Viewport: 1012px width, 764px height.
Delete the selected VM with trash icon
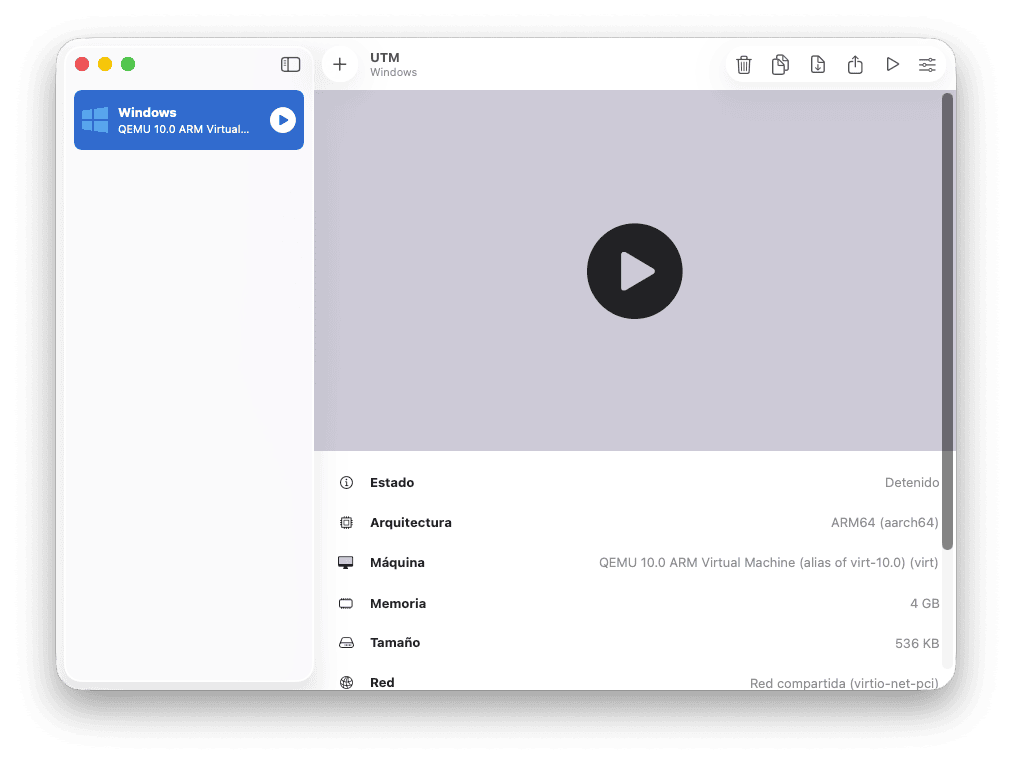tap(744, 65)
